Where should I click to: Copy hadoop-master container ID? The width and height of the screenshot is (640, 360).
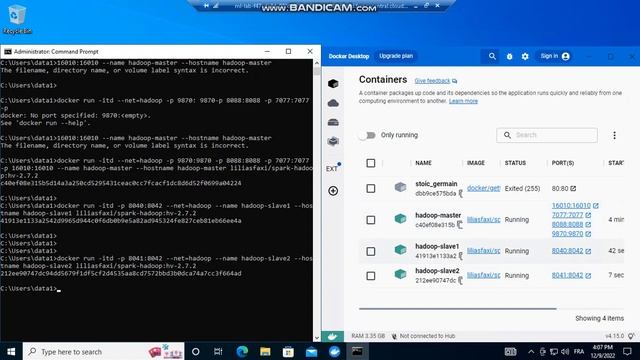(x=460, y=225)
